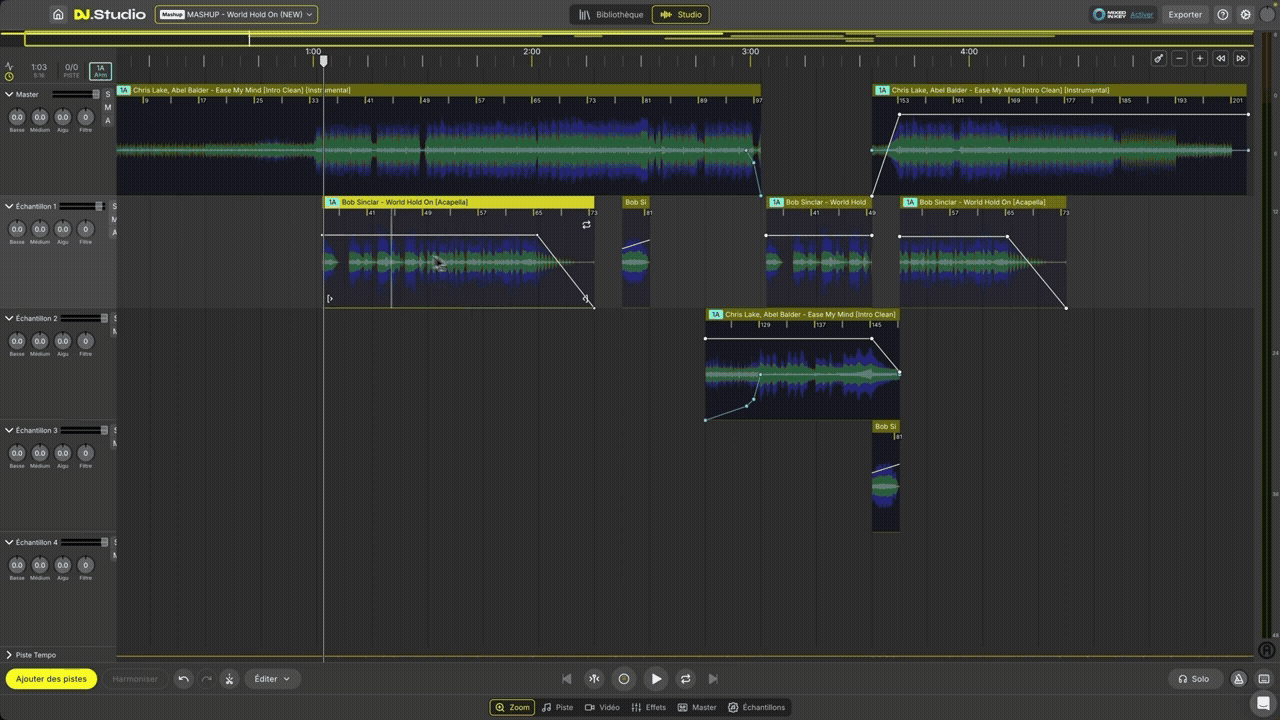Image resolution: width=1280 pixels, height=720 pixels.
Task: Open the help question mark icon
Action: pos(1223,15)
